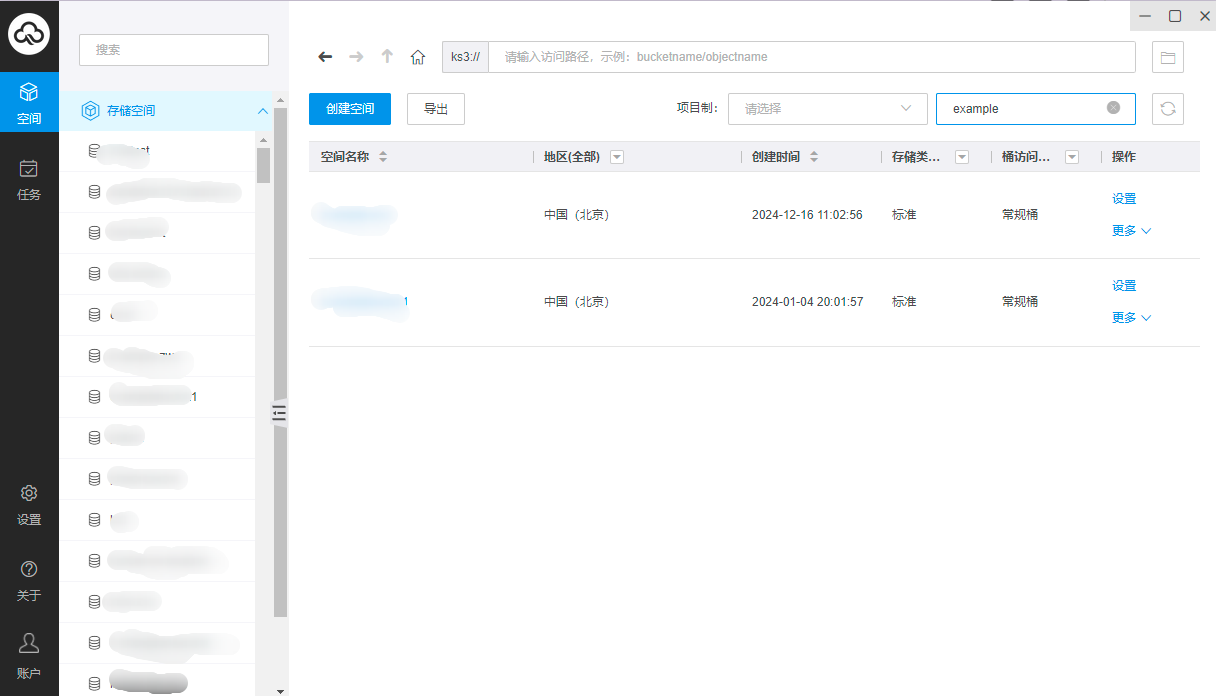Toggle the sidebar collapse handle

[280, 412]
